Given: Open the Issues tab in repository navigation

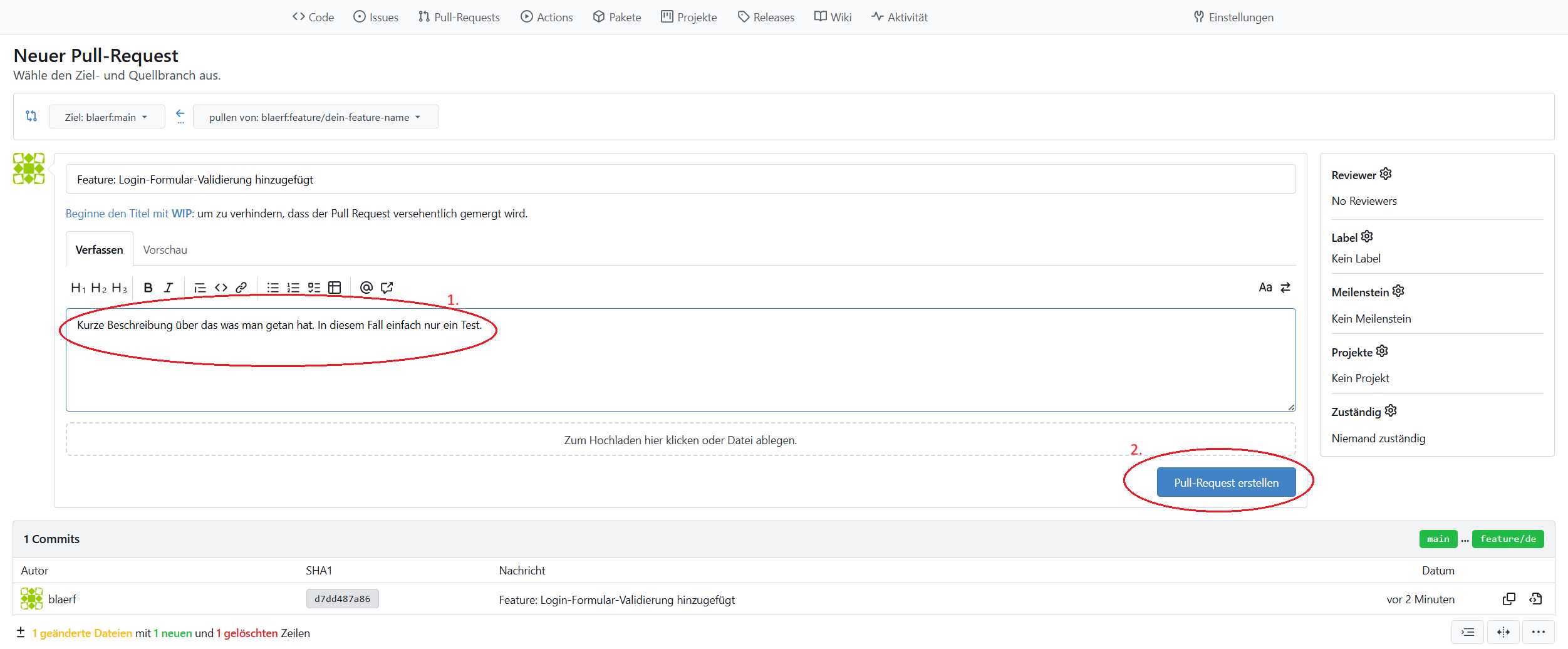Looking at the screenshot, I should click(x=376, y=17).
